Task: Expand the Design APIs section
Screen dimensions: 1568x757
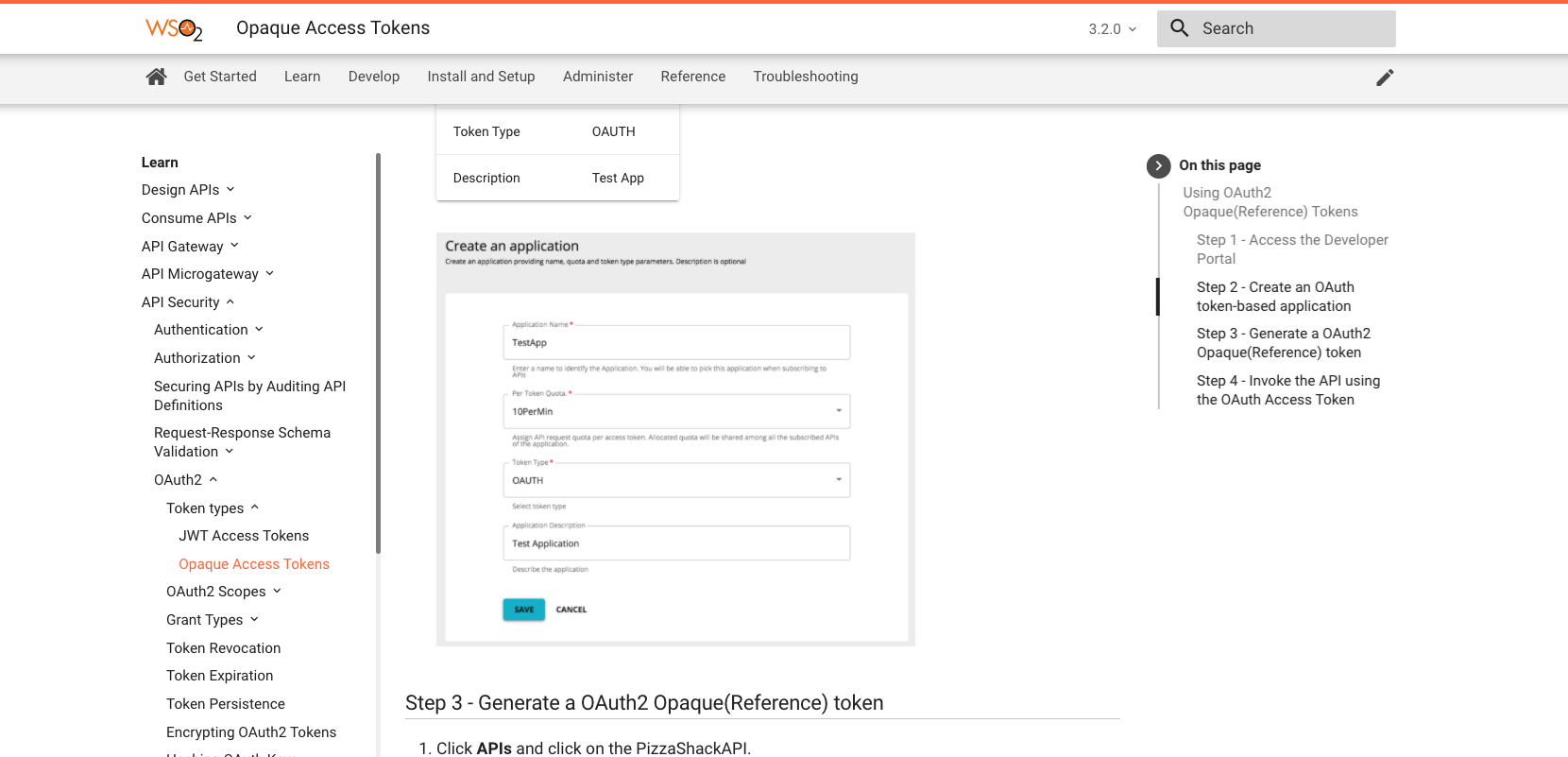Action: (x=188, y=190)
